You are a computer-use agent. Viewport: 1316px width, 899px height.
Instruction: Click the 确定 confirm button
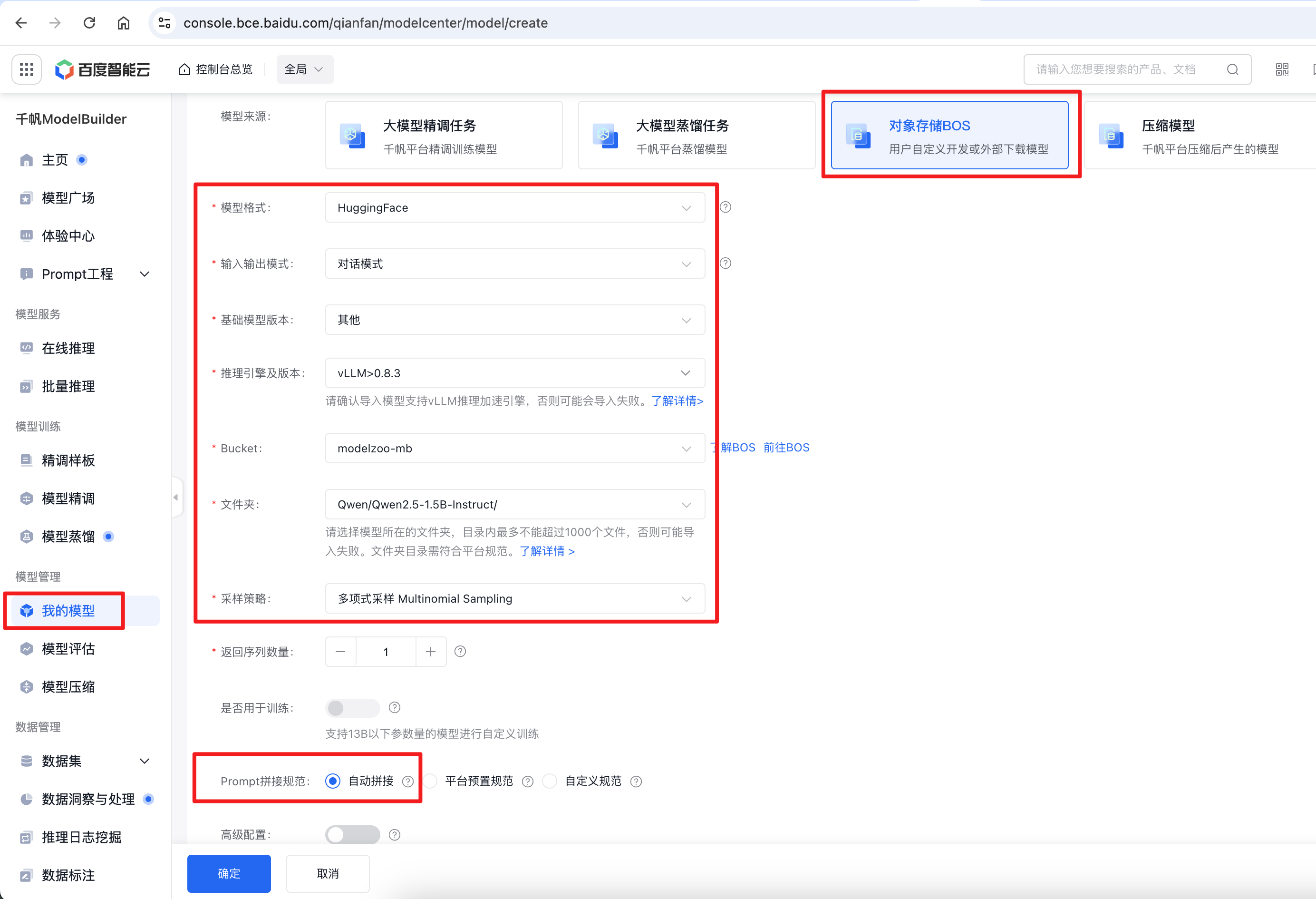229,873
